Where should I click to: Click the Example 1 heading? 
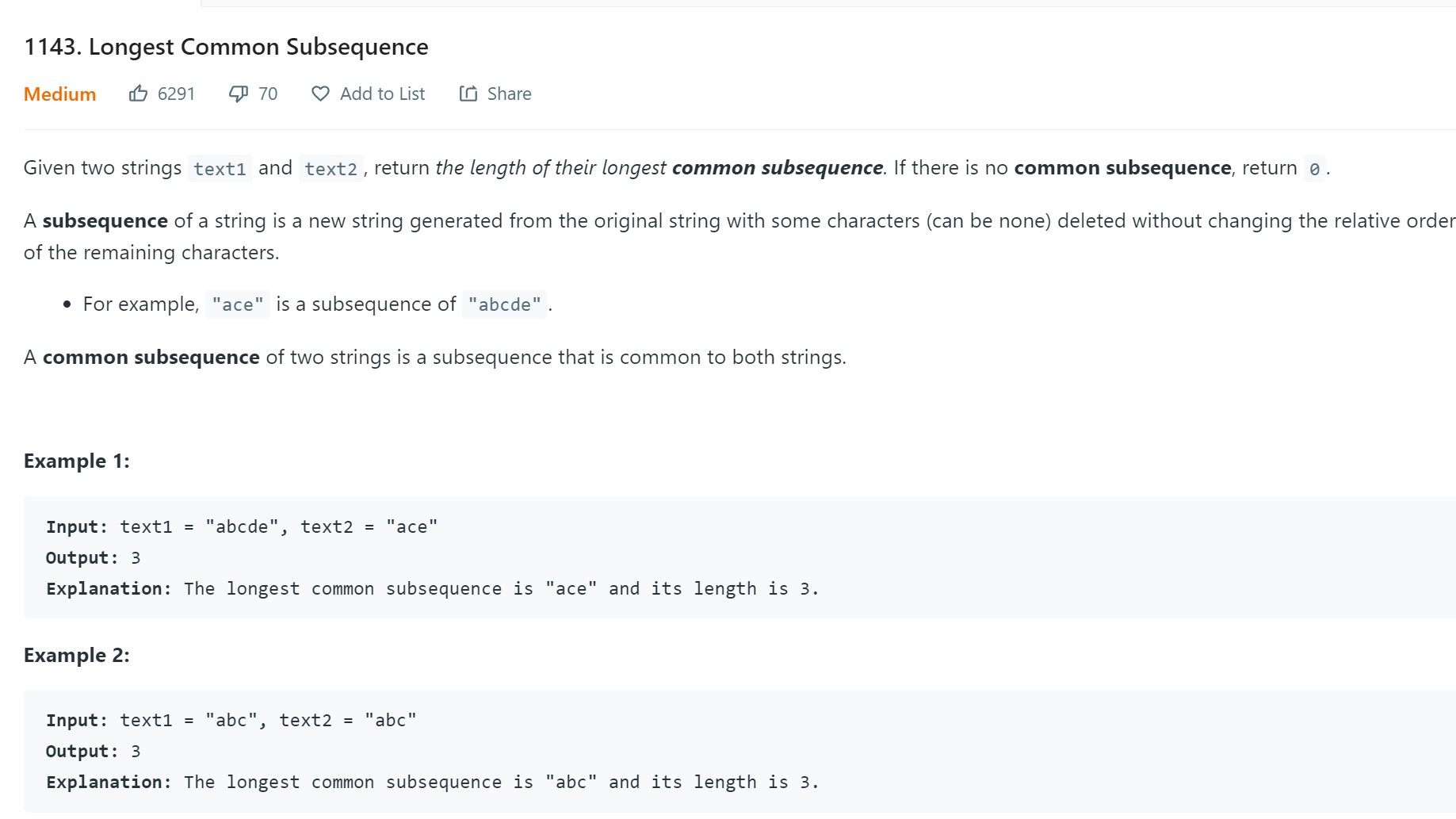click(x=77, y=461)
